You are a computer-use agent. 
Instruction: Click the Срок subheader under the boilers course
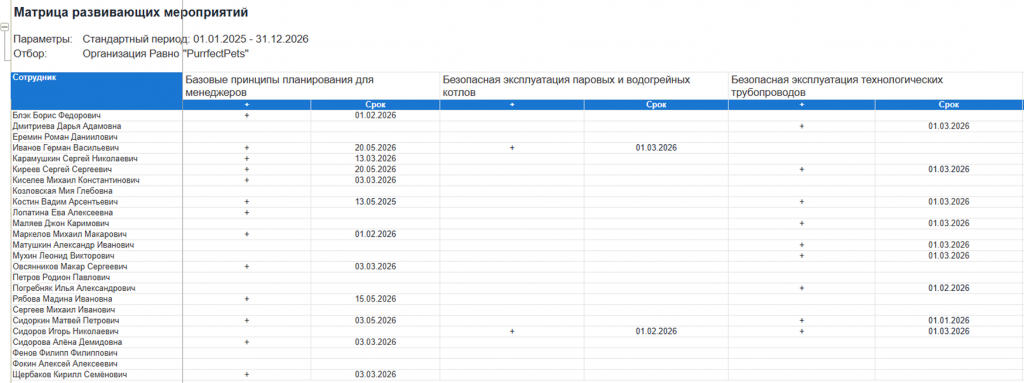(x=656, y=105)
